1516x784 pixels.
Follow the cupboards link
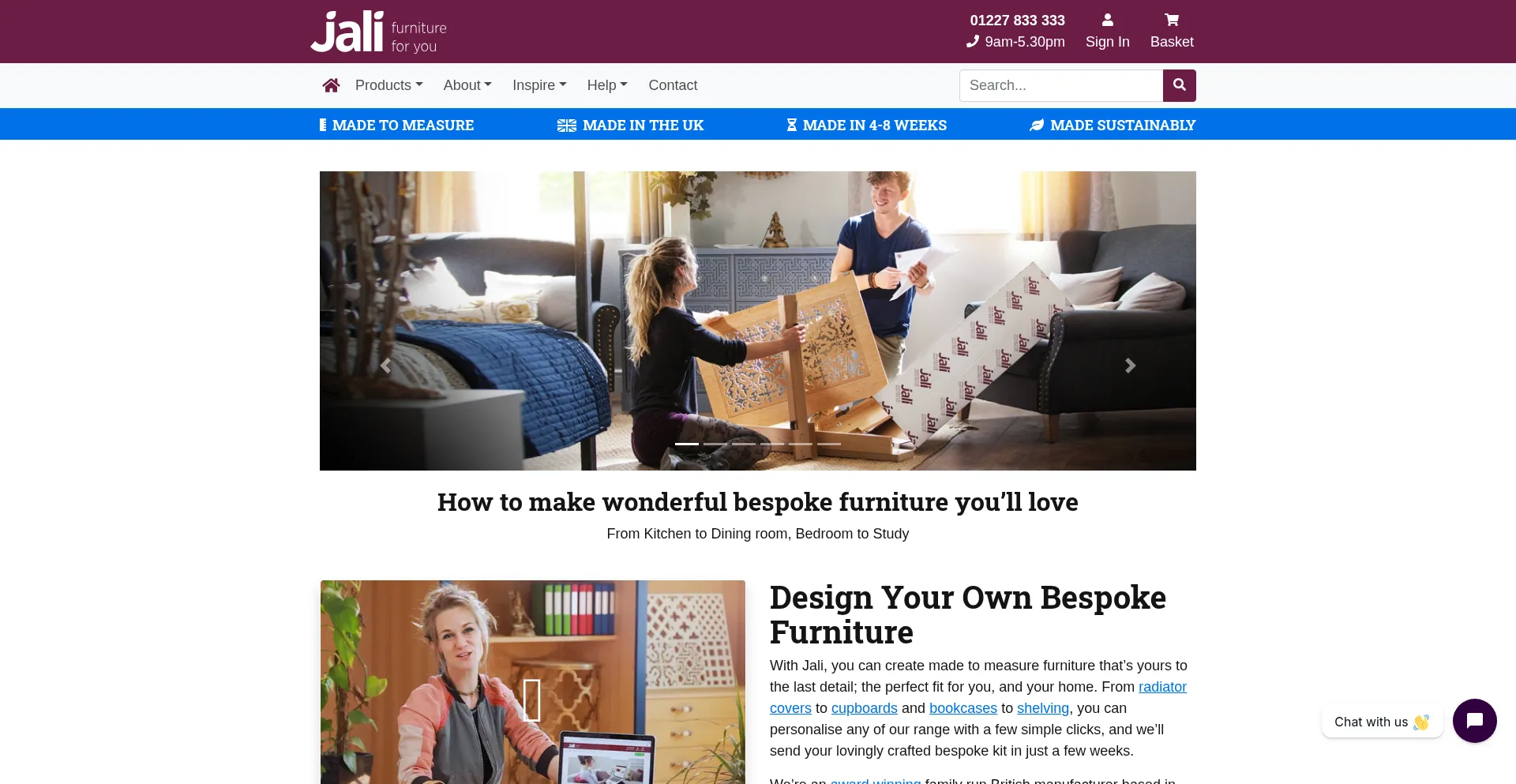(x=864, y=708)
